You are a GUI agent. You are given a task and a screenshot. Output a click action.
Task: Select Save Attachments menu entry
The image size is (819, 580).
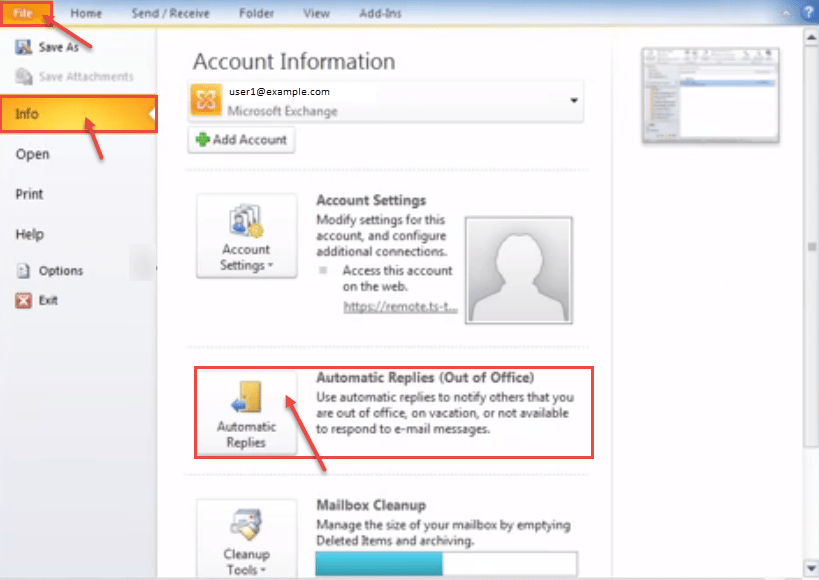tap(86, 77)
